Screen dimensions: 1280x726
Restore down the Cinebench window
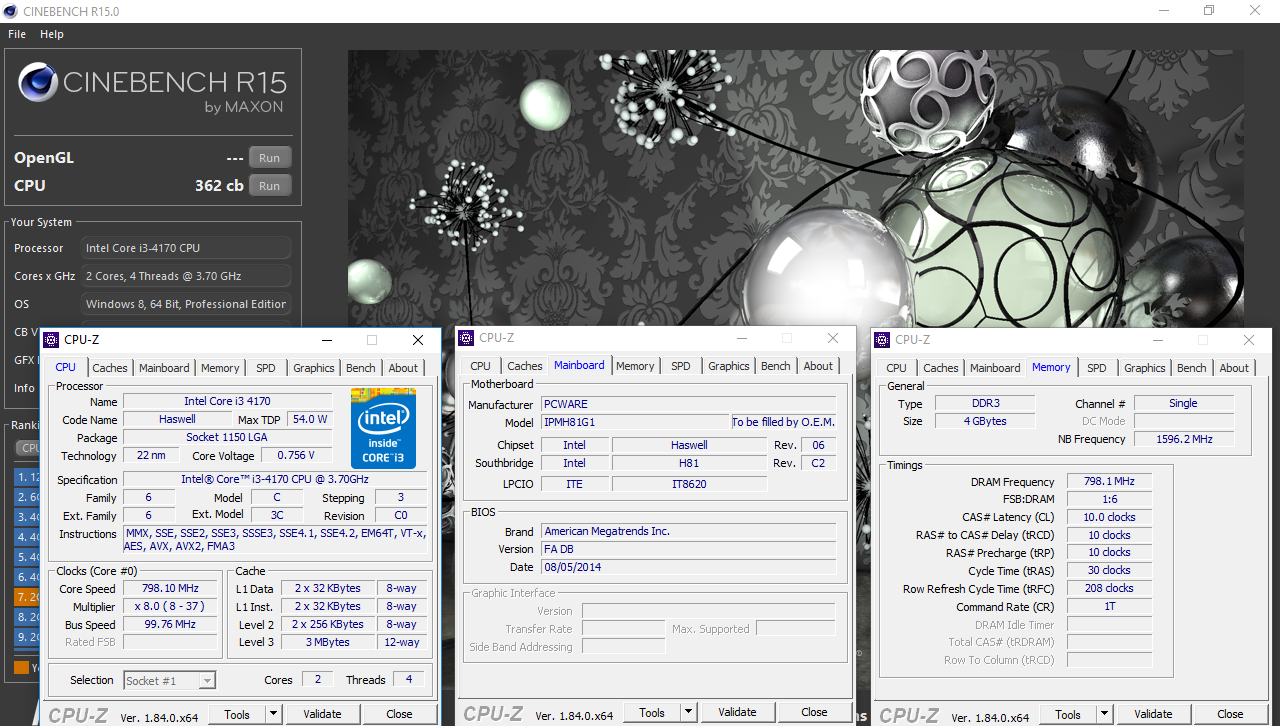click(x=1209, y=11)
